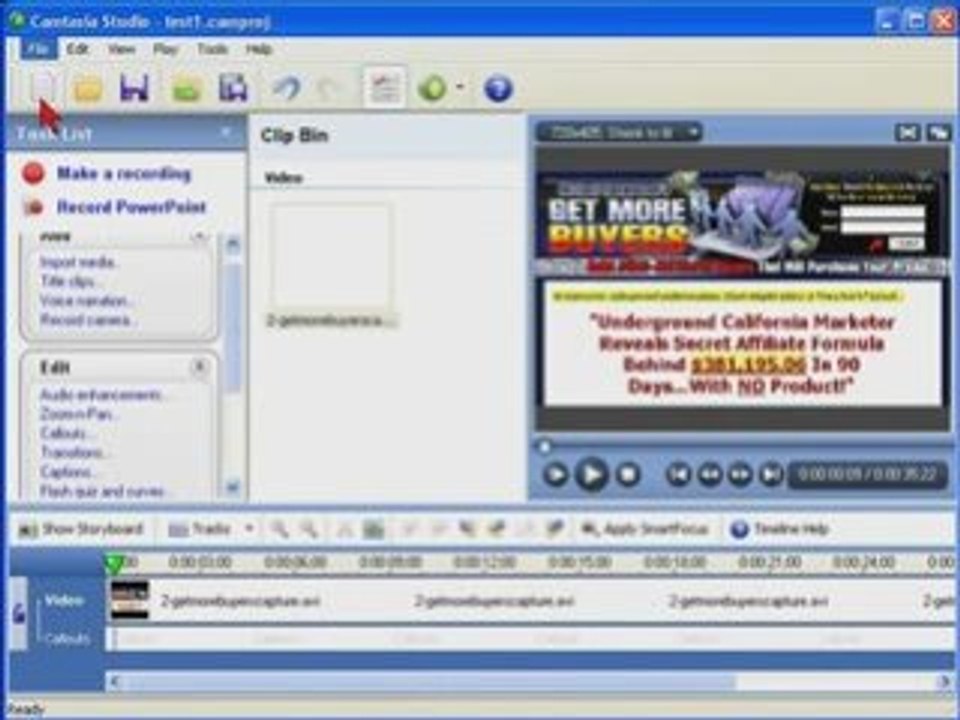Open Flash quiz and survey task

(x=105, y=491)
